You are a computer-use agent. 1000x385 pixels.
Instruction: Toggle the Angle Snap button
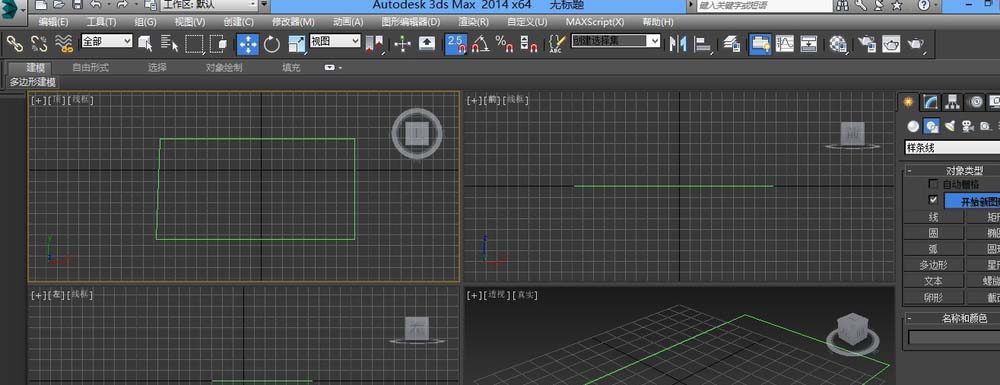481,43
